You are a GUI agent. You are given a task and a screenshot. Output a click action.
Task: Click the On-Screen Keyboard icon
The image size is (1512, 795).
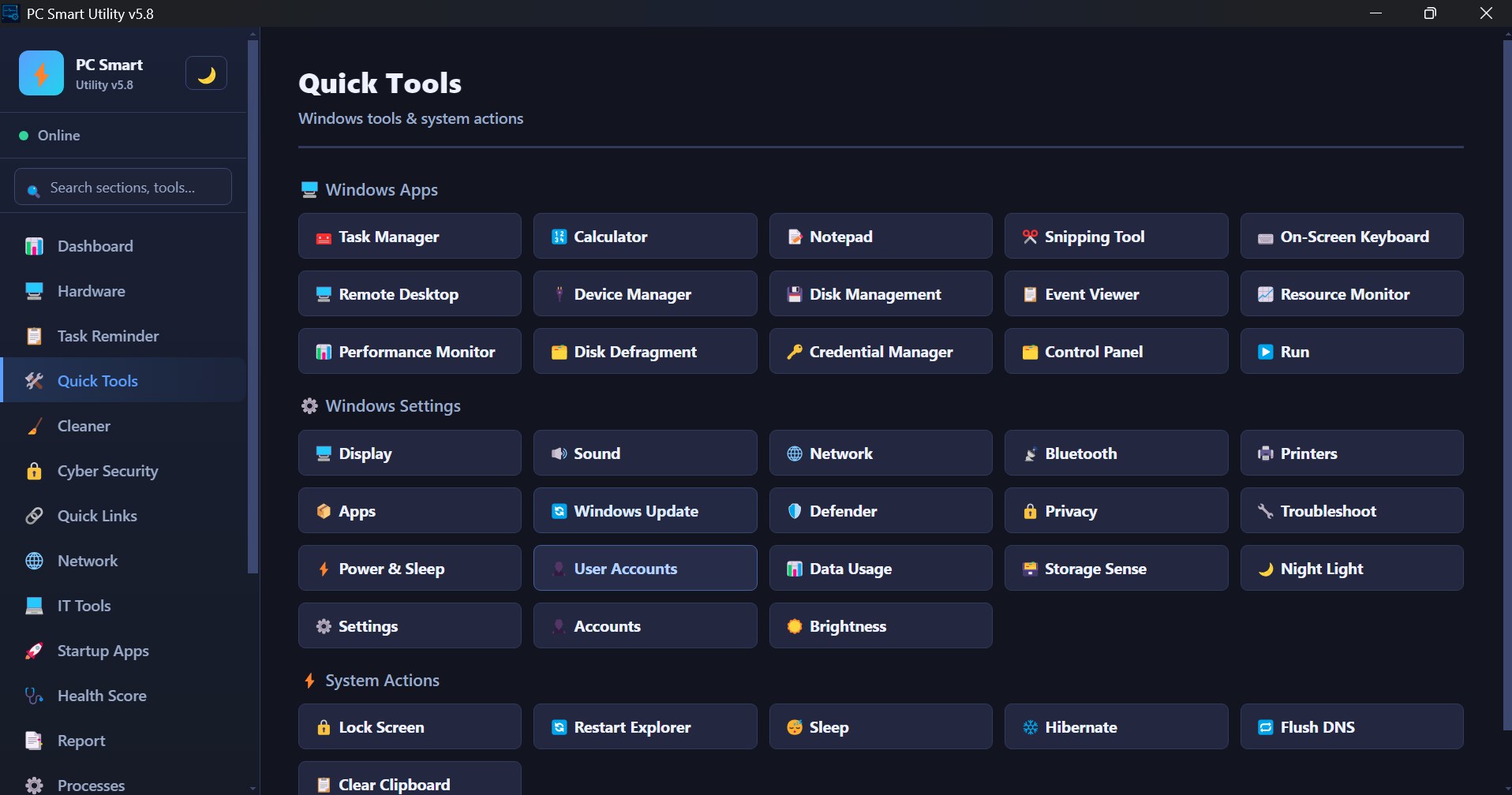(1265, 237)
